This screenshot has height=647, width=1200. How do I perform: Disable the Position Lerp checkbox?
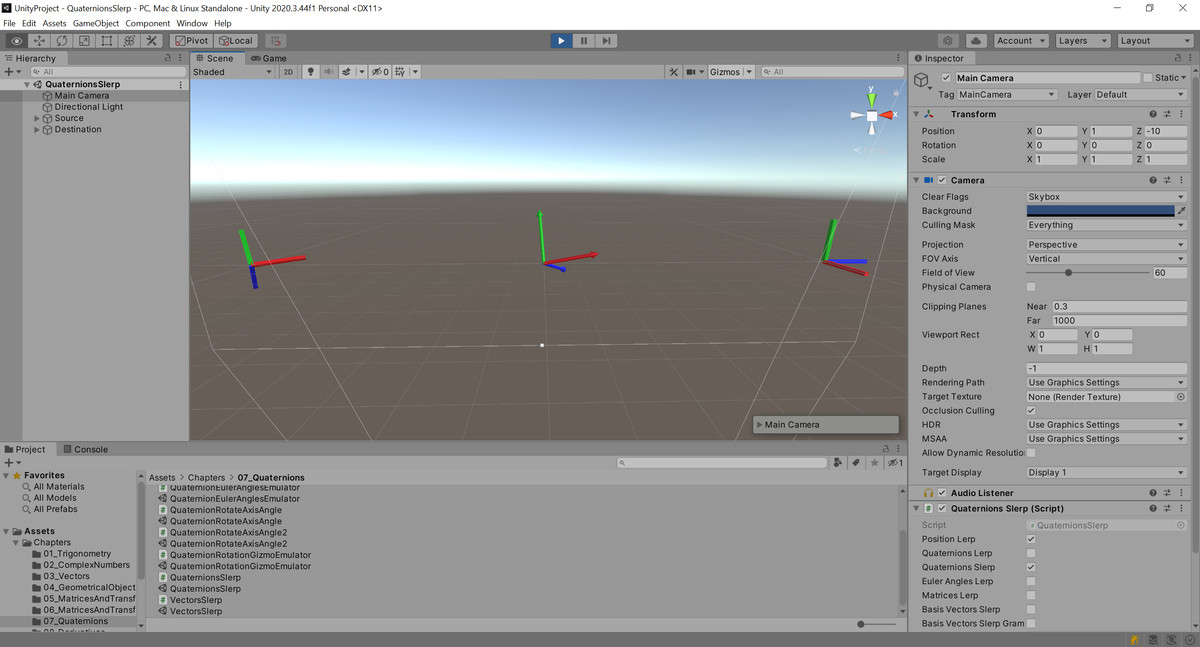point(1031,539)
